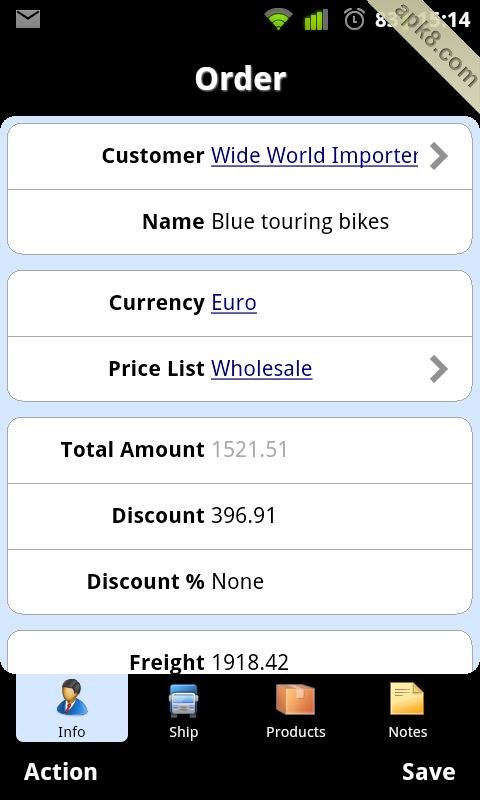Open the Action menu
Image resolution: width=480 pixels, height=800 pixels.
click(x=61, y=771)
